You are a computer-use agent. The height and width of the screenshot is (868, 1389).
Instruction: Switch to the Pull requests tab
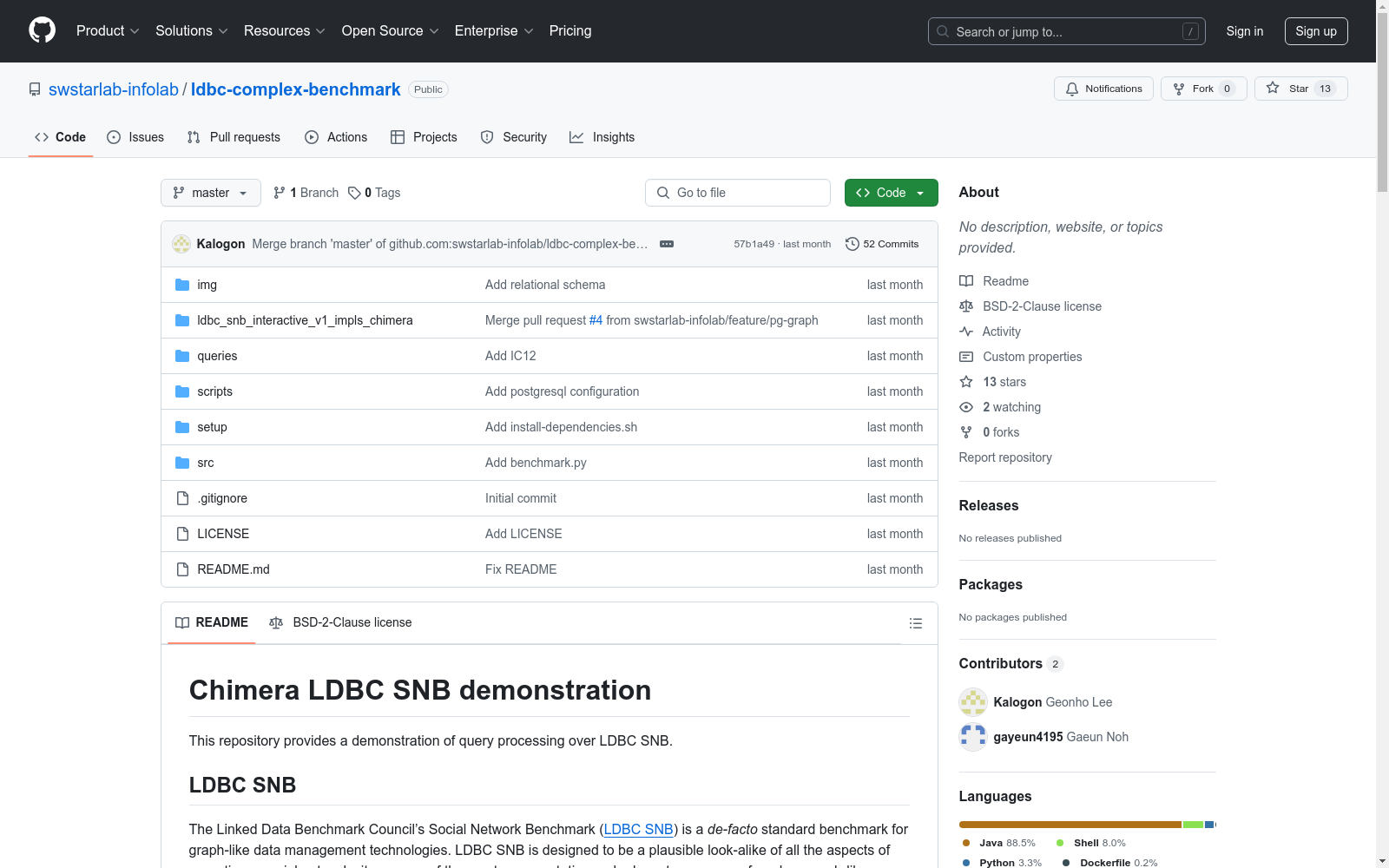234,137
